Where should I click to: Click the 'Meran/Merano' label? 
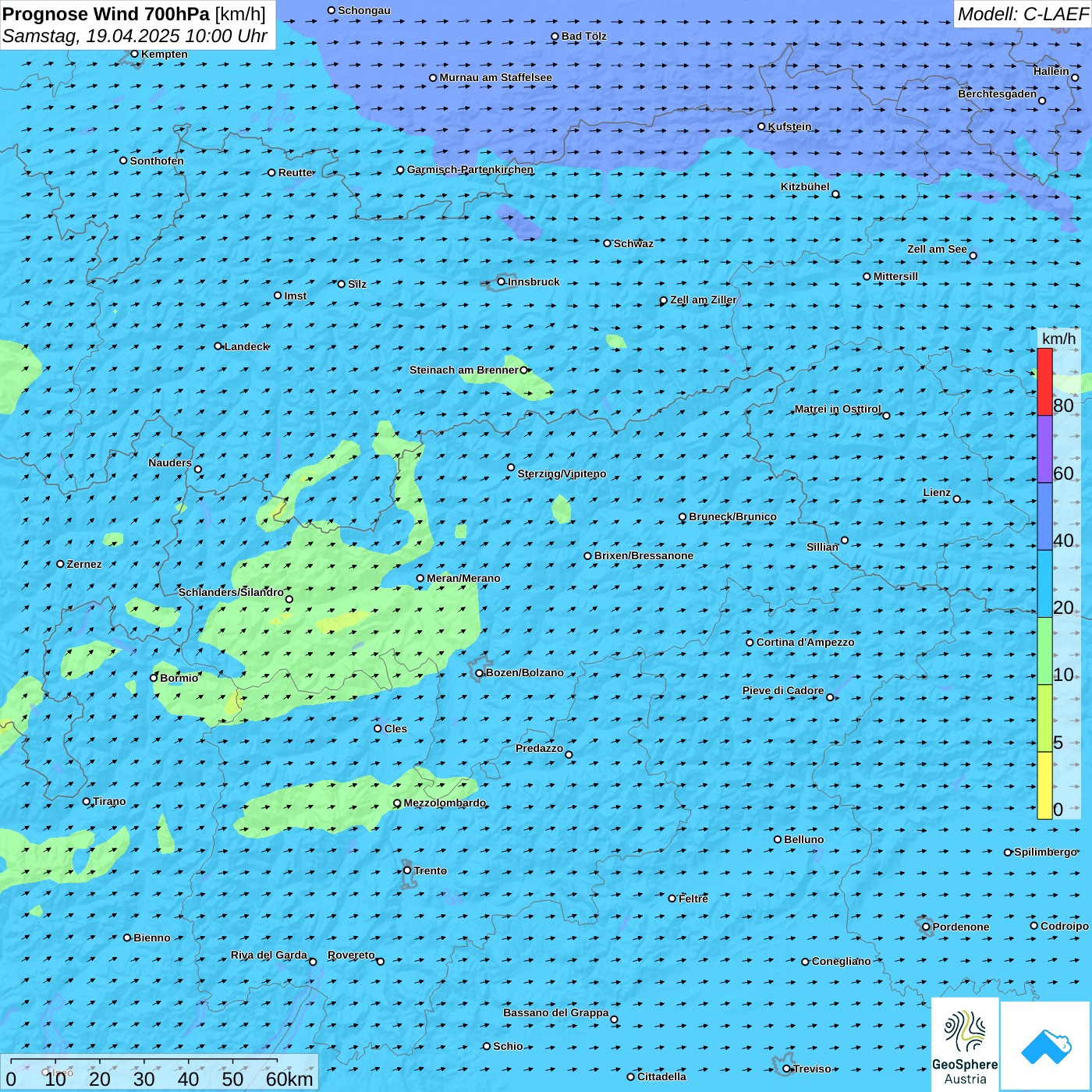tap(463, 578)
